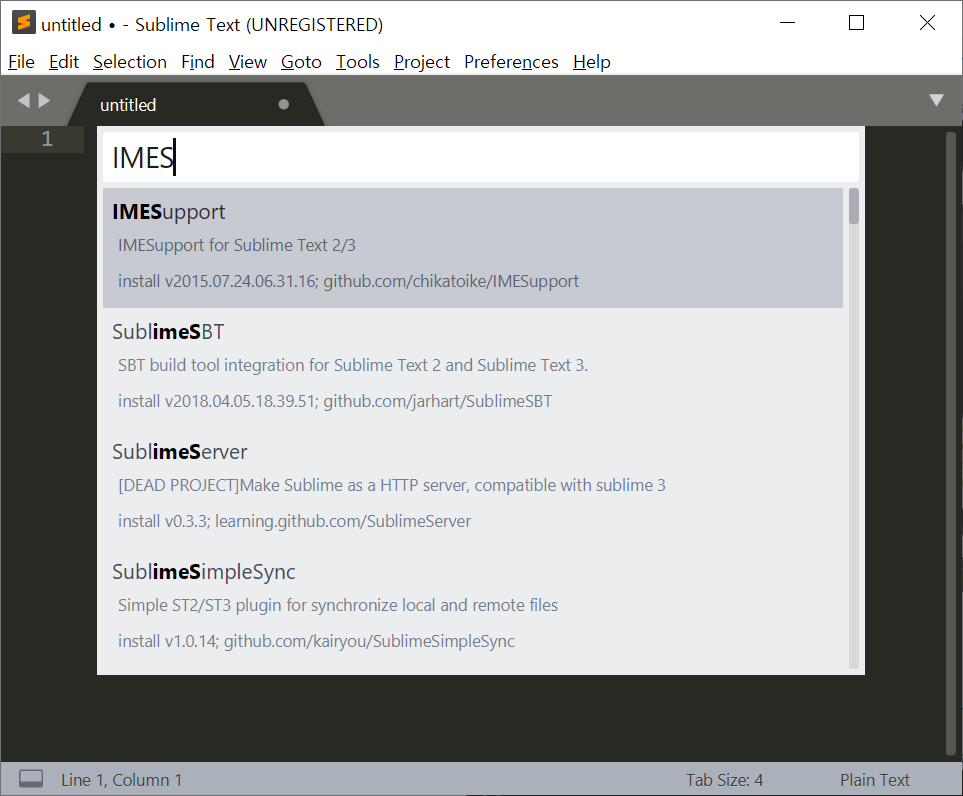The height and width of the screenshot is (796, 963).
Task: Open the tab list dropdown triangle
Action: coord(936,100)
